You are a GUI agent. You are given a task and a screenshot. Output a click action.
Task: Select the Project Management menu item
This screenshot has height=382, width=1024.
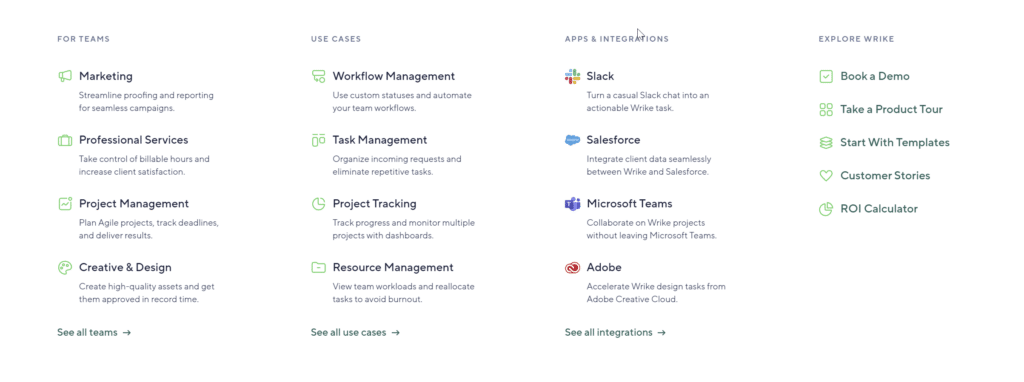point(134,204)
